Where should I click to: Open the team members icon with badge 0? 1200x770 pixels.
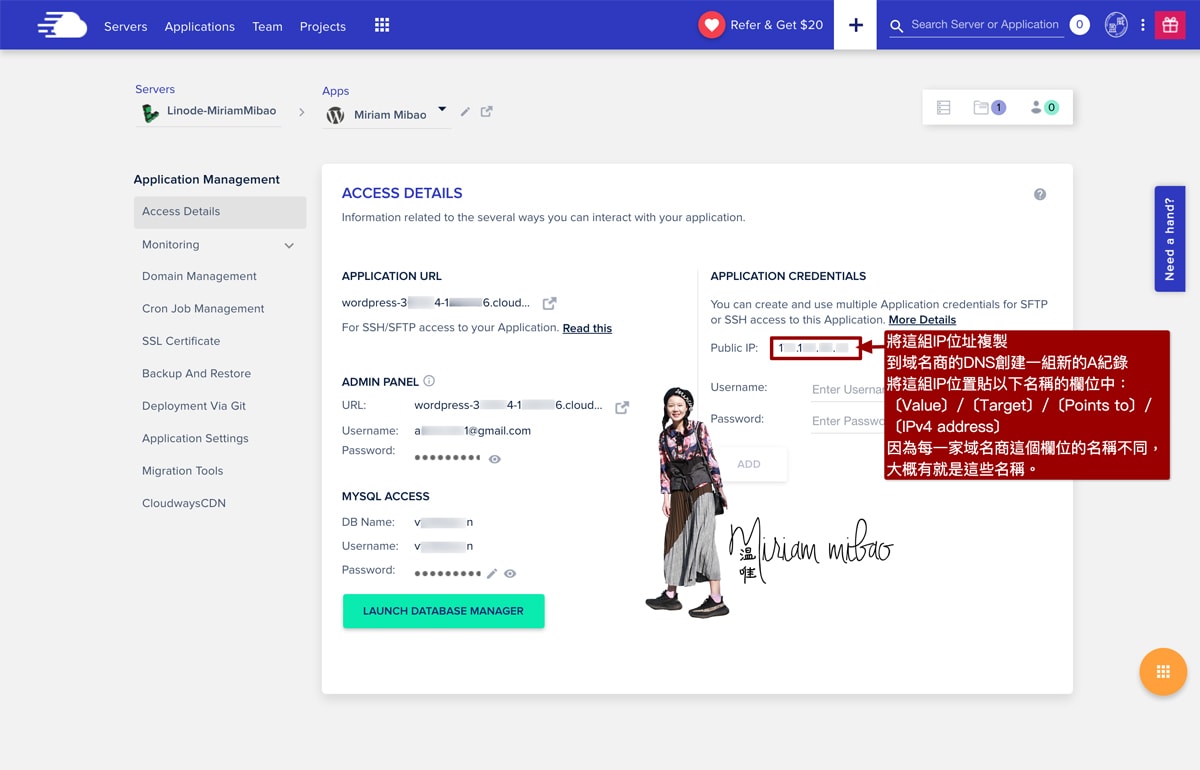pos(1044,107)
